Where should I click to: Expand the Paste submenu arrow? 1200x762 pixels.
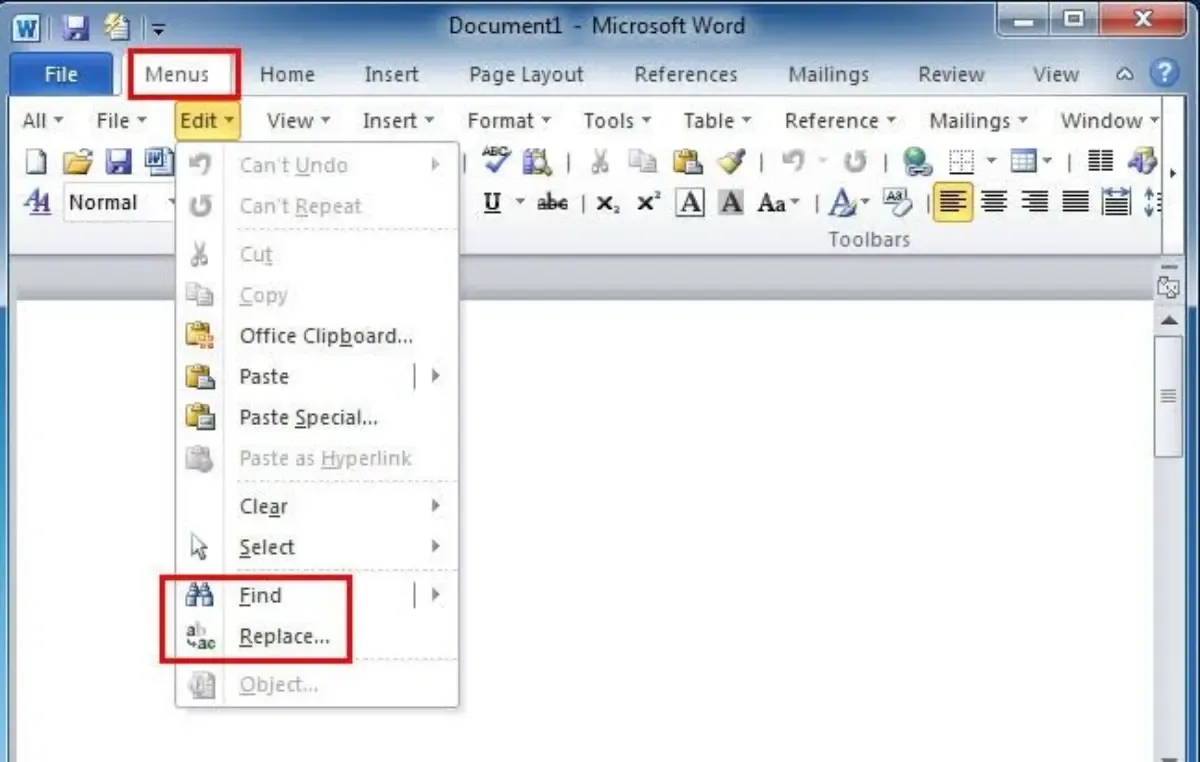(x=435, y=376)
